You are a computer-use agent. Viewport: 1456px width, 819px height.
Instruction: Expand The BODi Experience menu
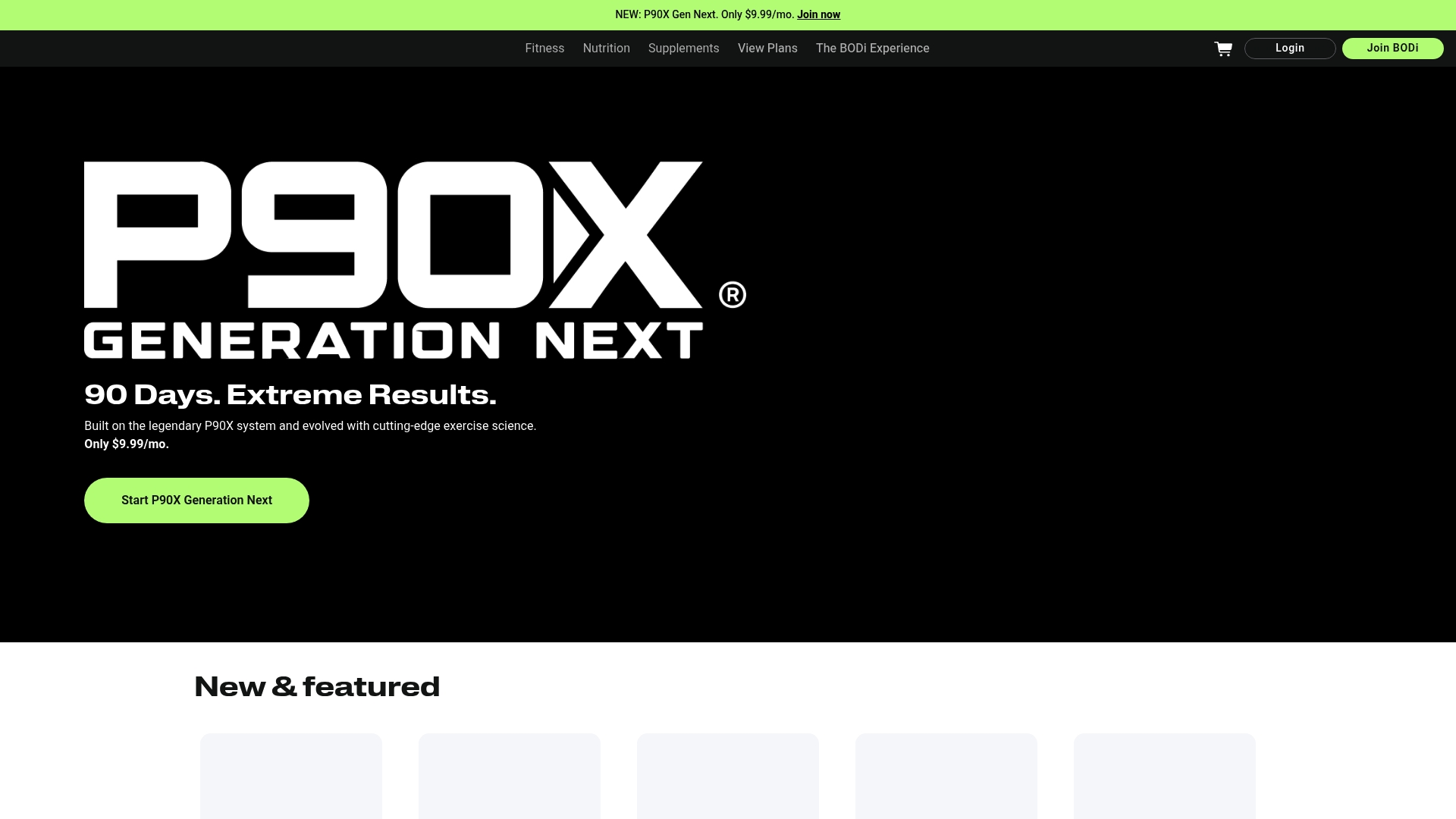872,48
